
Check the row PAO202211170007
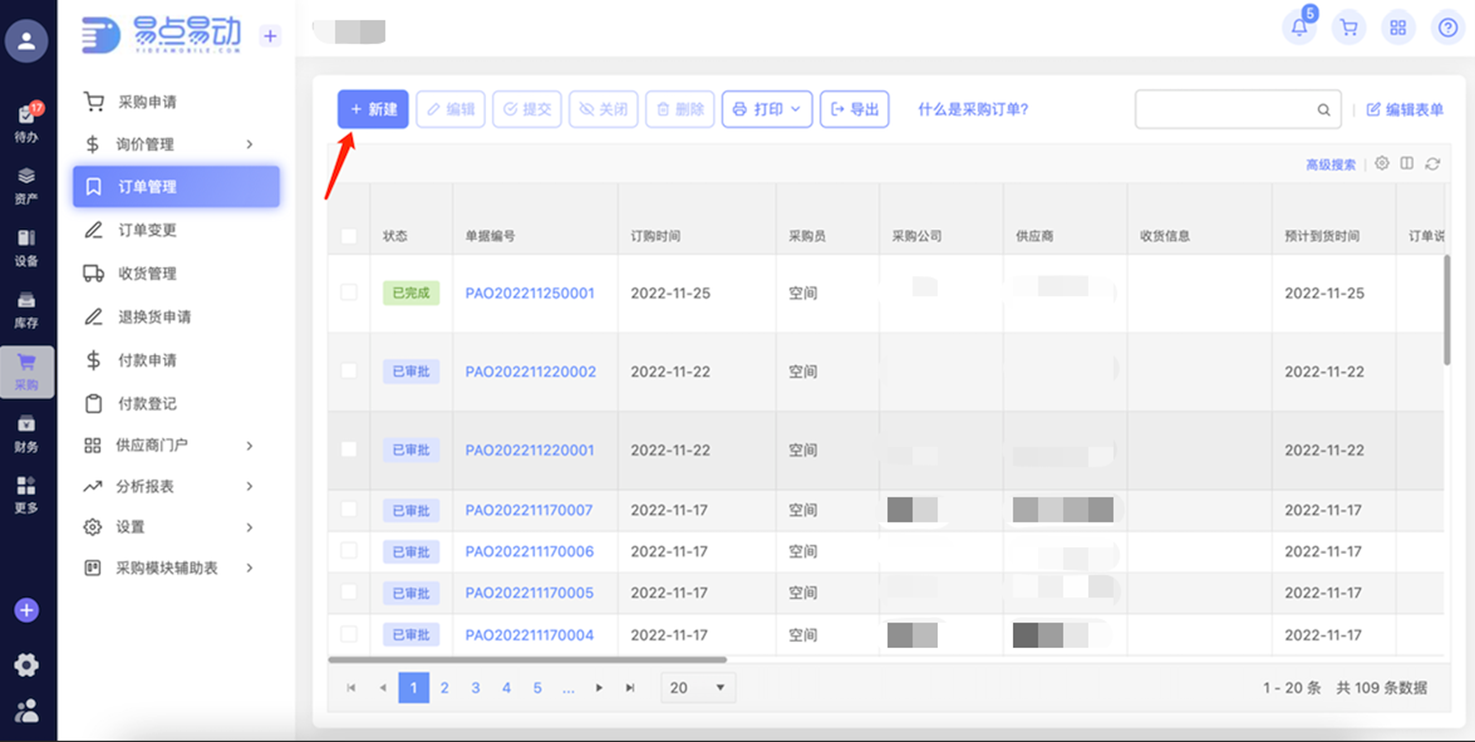[349, 510]
